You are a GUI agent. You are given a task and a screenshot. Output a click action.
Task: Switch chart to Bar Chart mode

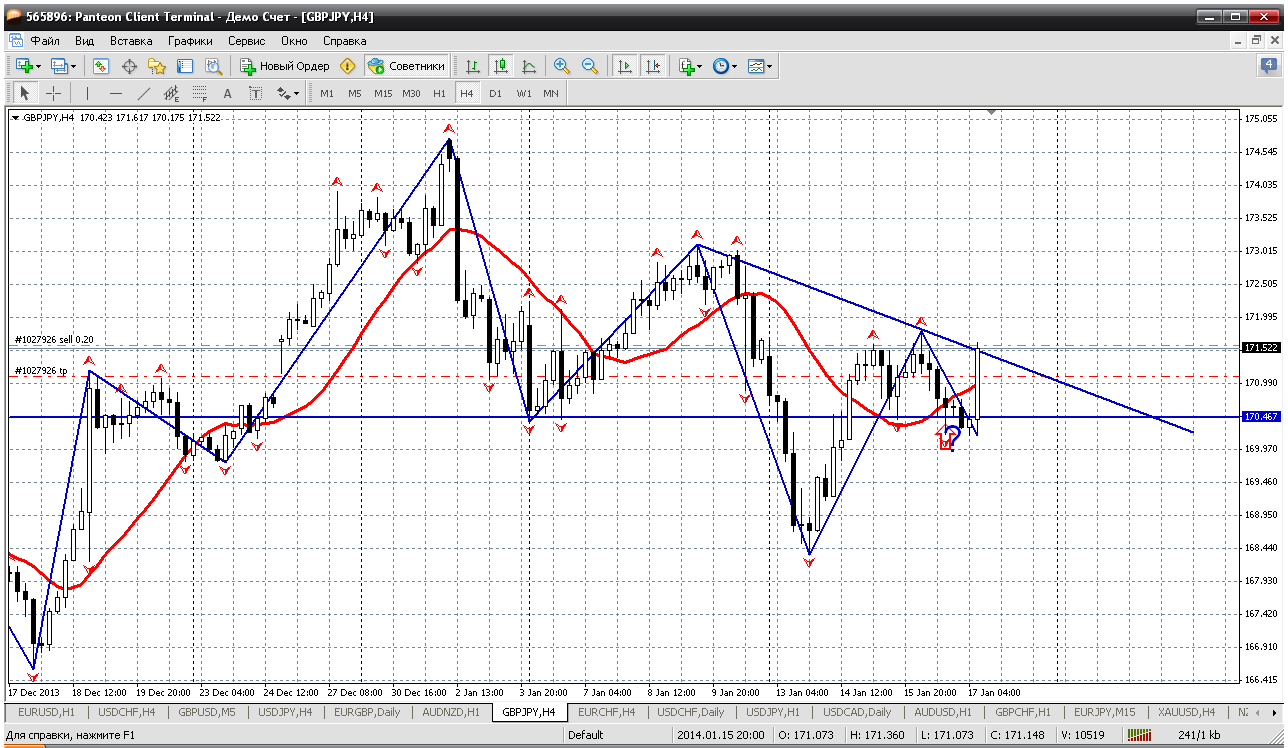pyautogui.click(x=473, y=66)
